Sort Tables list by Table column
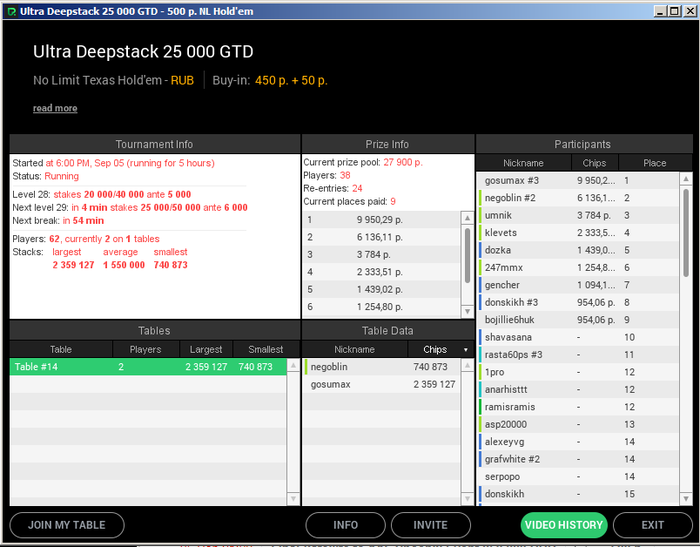Viewport: 700px width, 547px height. pyautogui.click(x=61, y=349)
